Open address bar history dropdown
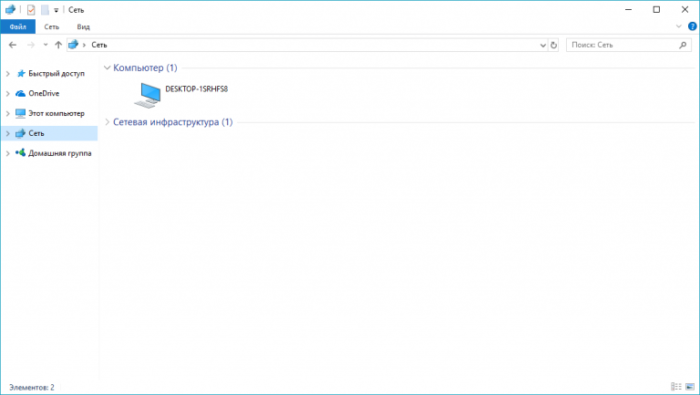 [543, 45]
